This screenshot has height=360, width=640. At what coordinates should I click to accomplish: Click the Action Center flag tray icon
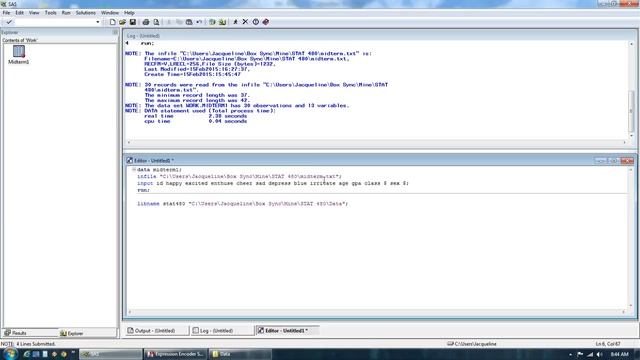point(580,354)
